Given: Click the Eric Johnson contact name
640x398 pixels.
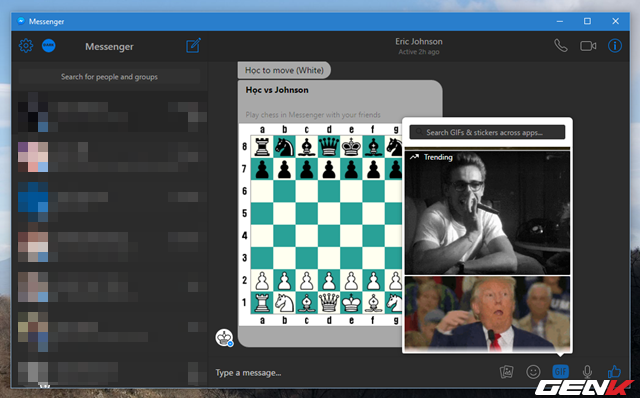Looking at the screenshot, I should [419, 41].
